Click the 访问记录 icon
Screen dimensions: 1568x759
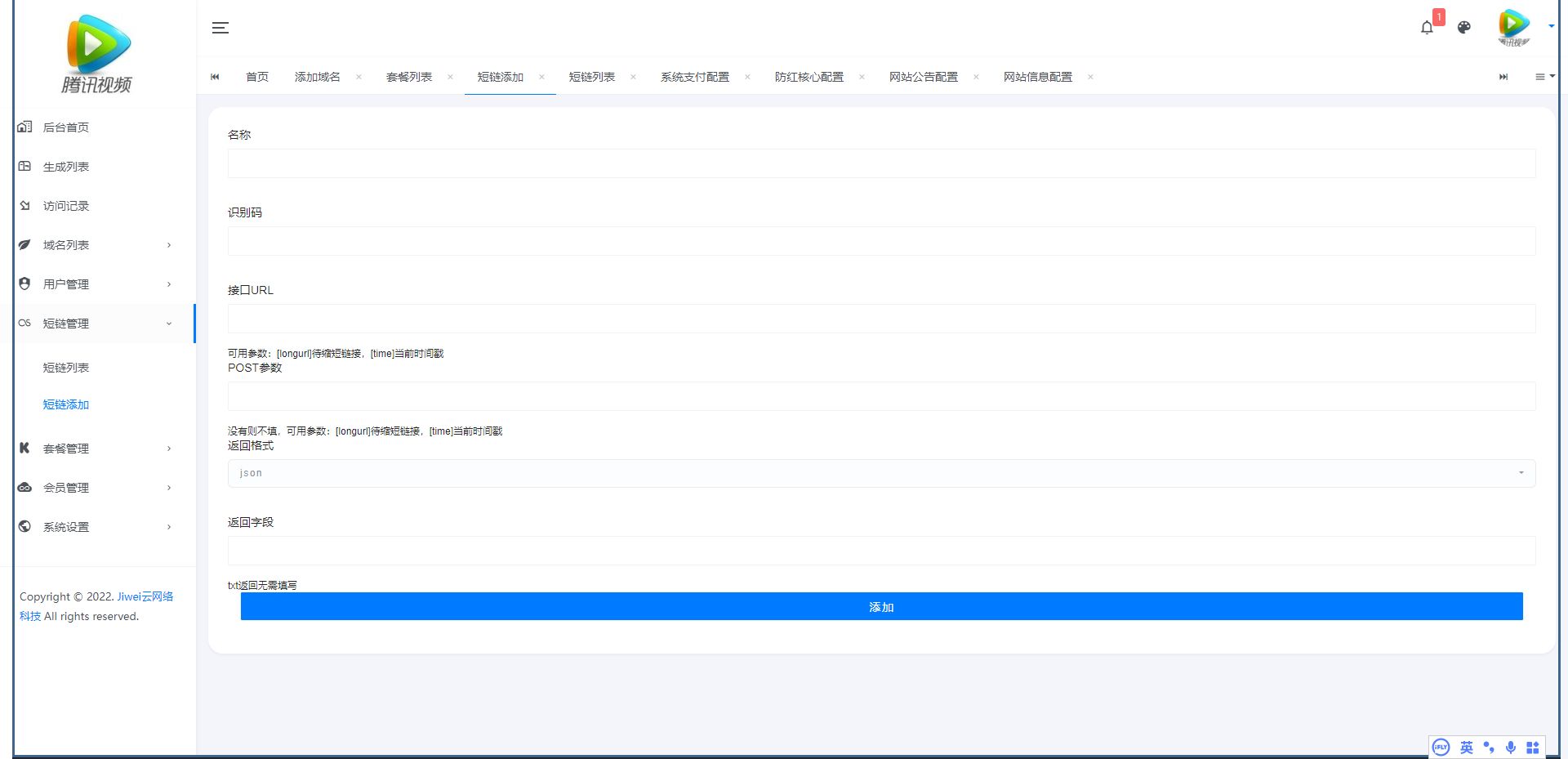tap(24, 205)
